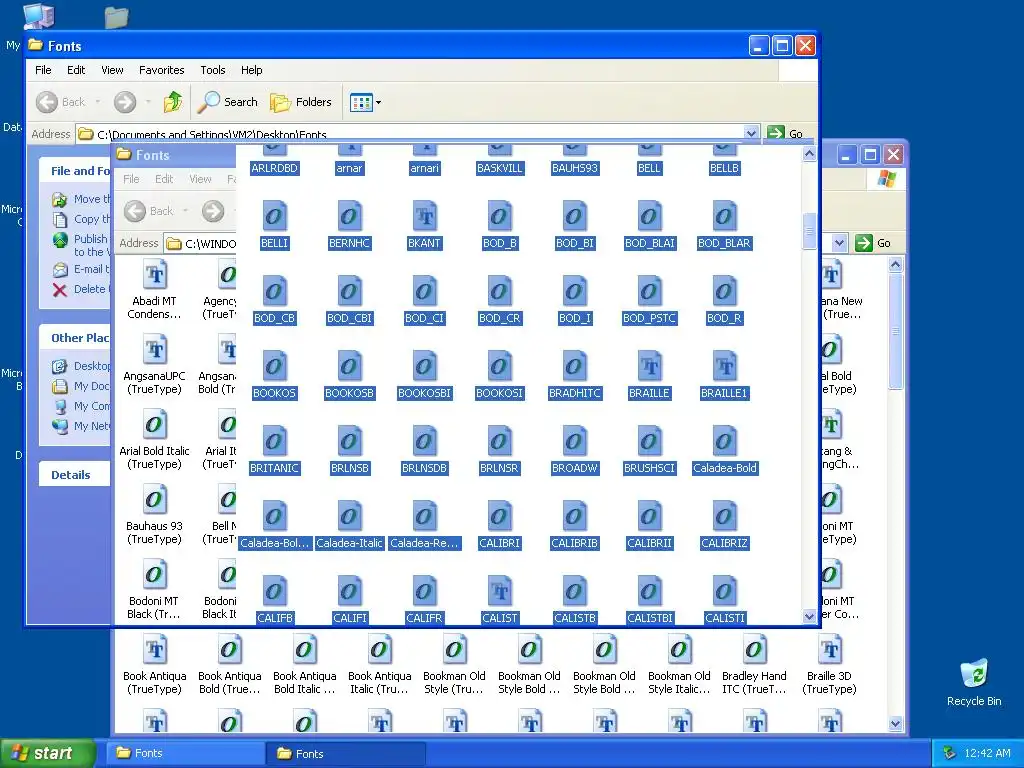Select AngsanaUPC (TrueType) font in back window
1024x768 pixels.
coord(155,351)
